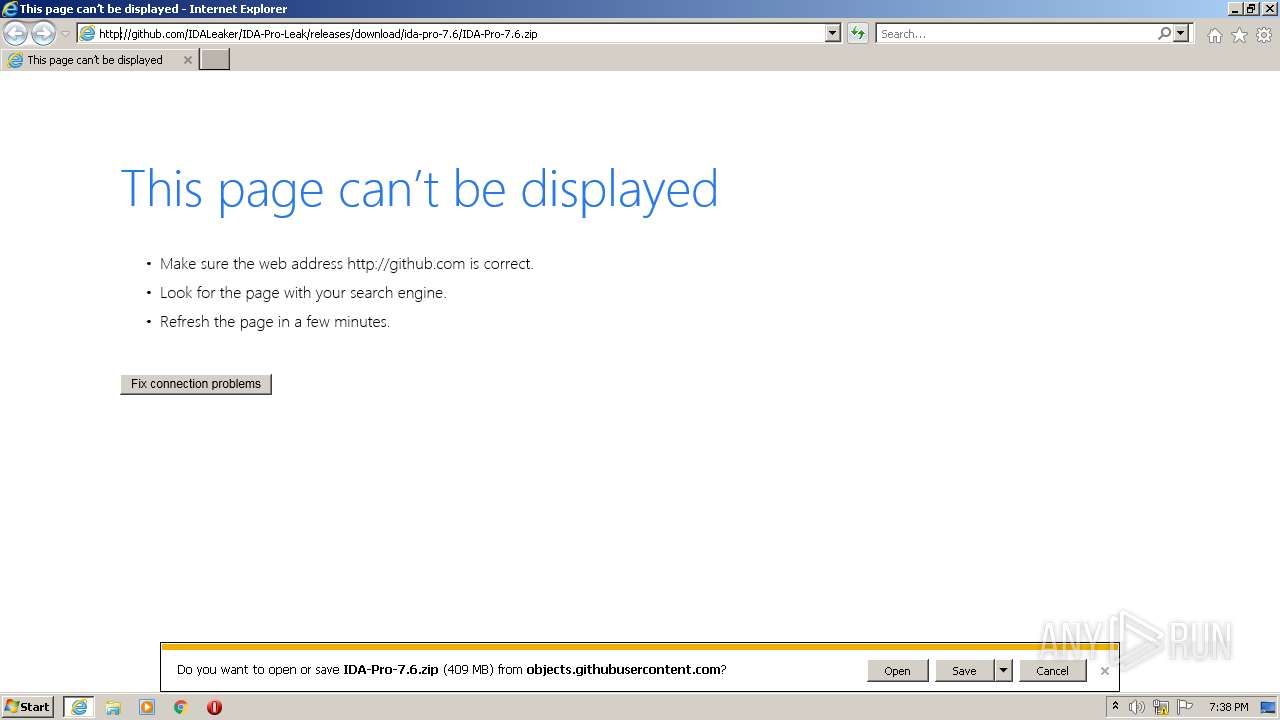The width and height of the screenshot is (1280, 720).
Task: Launch the Chrome taskbar icon
Action: (x=181, y=707)
